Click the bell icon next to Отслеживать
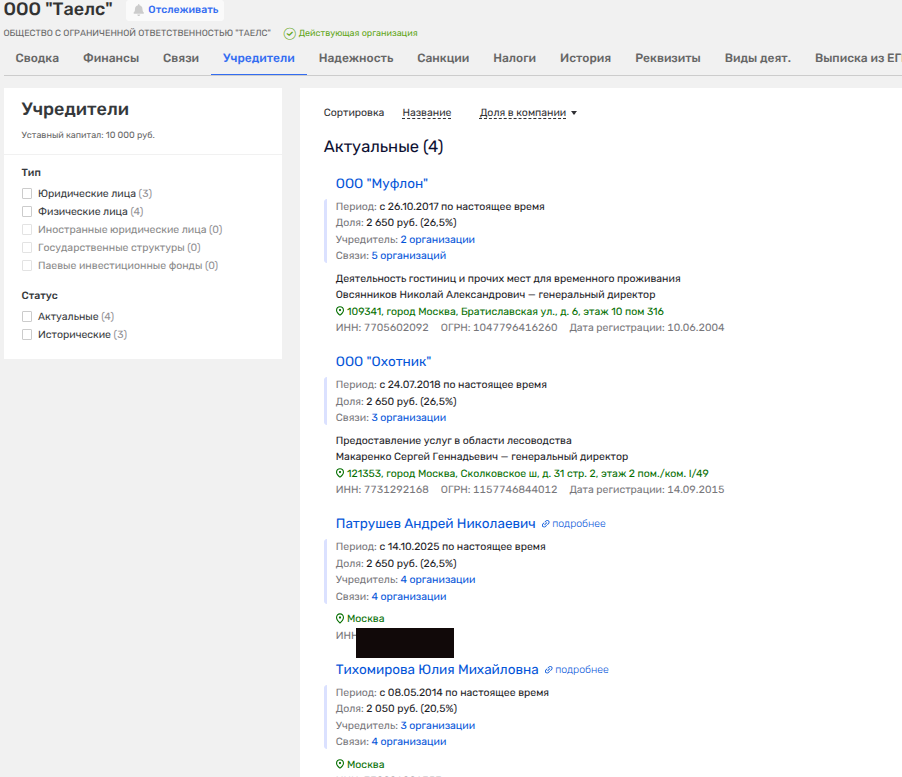The height and width of the screenshot is (777, 902). (x=138, y=10)
